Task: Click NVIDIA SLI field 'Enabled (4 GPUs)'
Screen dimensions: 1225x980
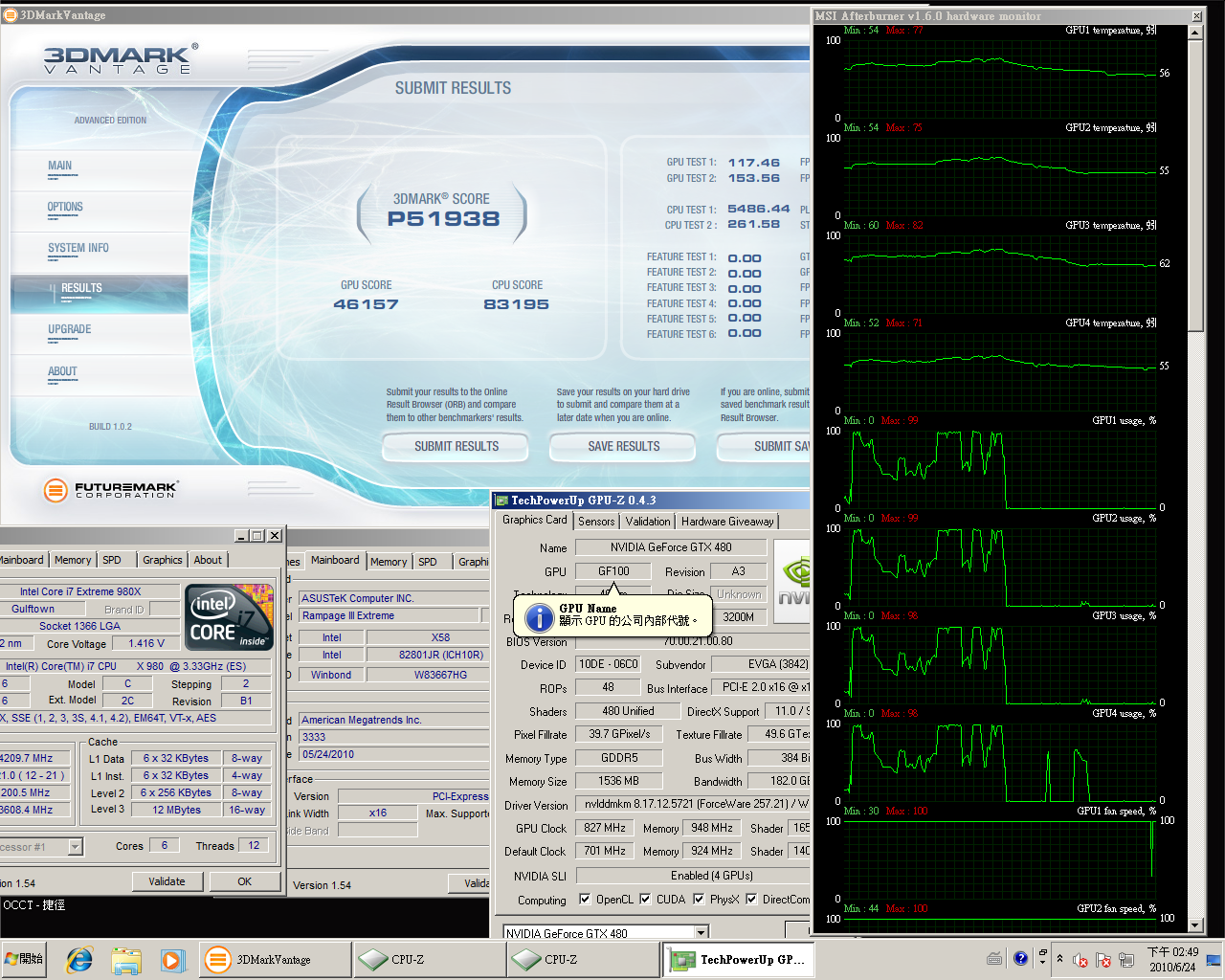Action: click(693, 876)
